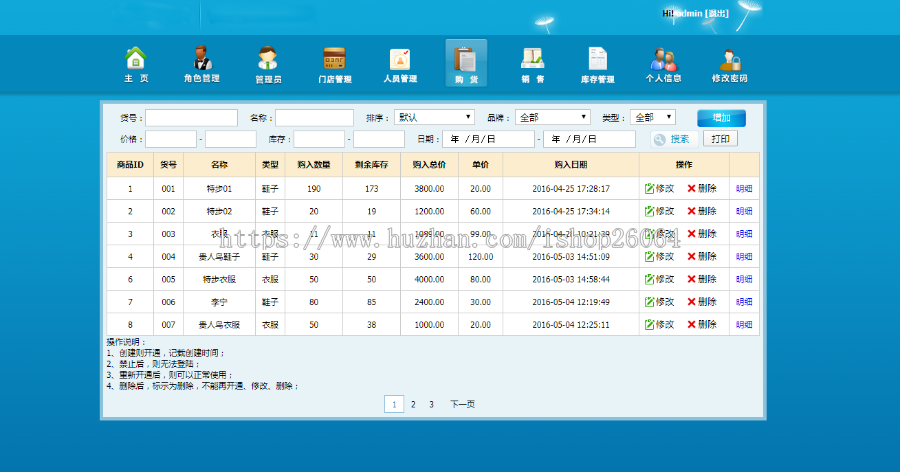
Task: Go to page 3 in pagination
Action: tap(432, 404)
